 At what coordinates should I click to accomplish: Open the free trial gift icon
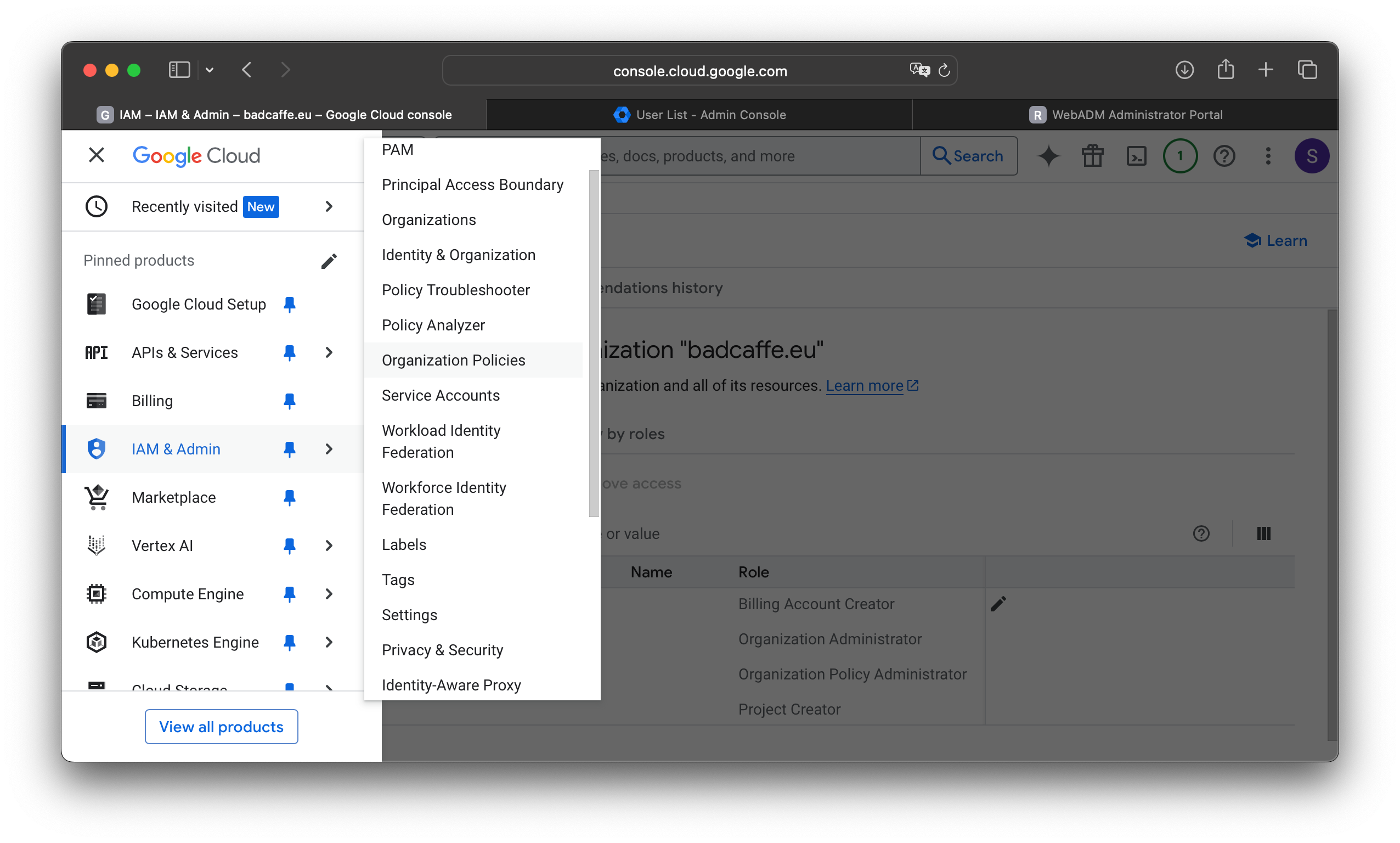[x=1092, y=156]
